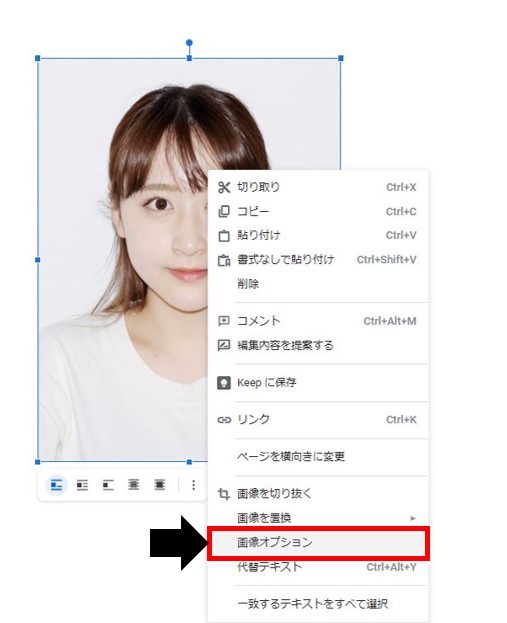Choose the wrap text alignment icon
This screenshot has height=623, width=507.
[x=82, y=485]
